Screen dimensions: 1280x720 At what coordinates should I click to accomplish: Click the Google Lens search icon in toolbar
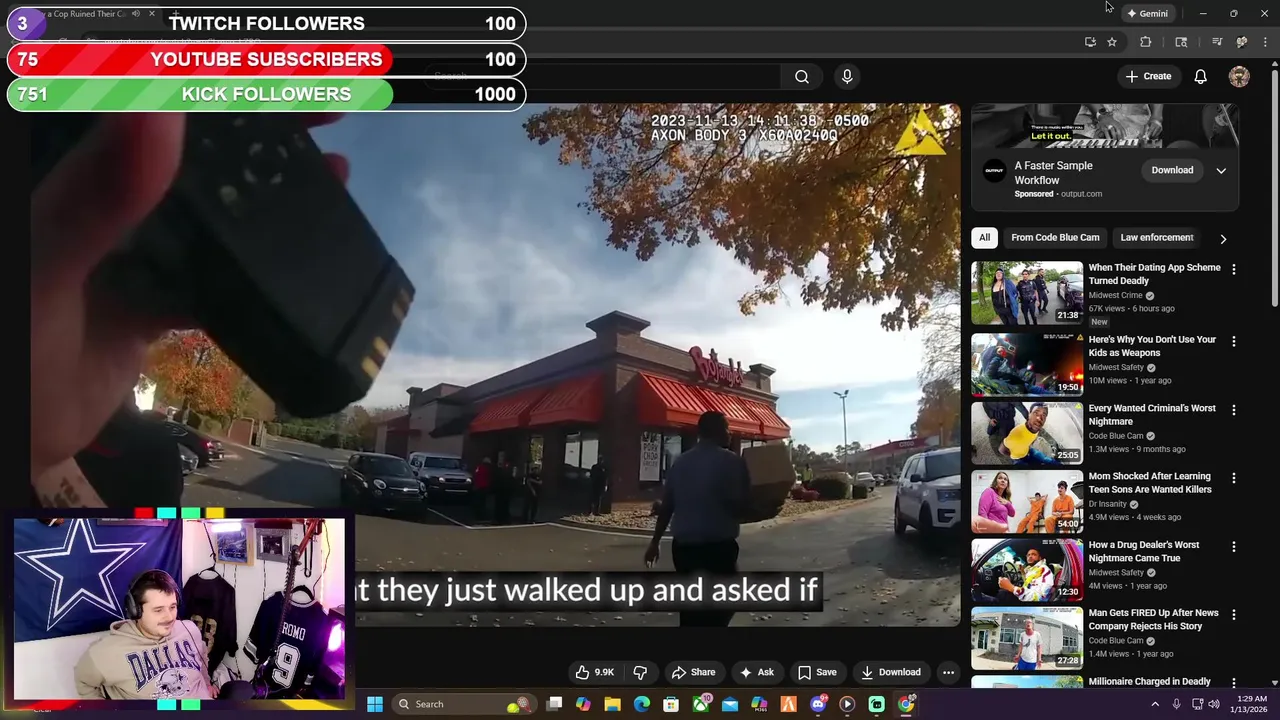point(1181,42)
